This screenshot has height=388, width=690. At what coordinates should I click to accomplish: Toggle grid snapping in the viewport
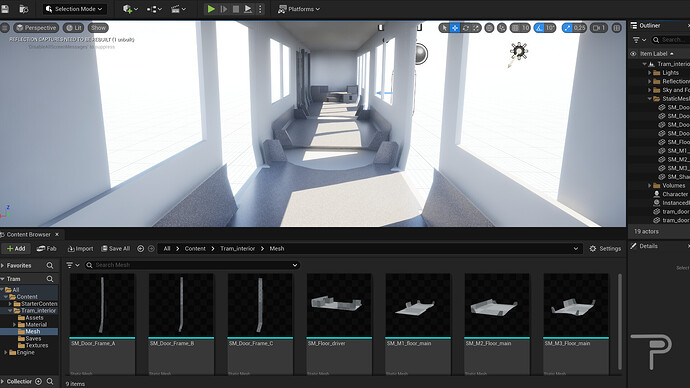515,28
